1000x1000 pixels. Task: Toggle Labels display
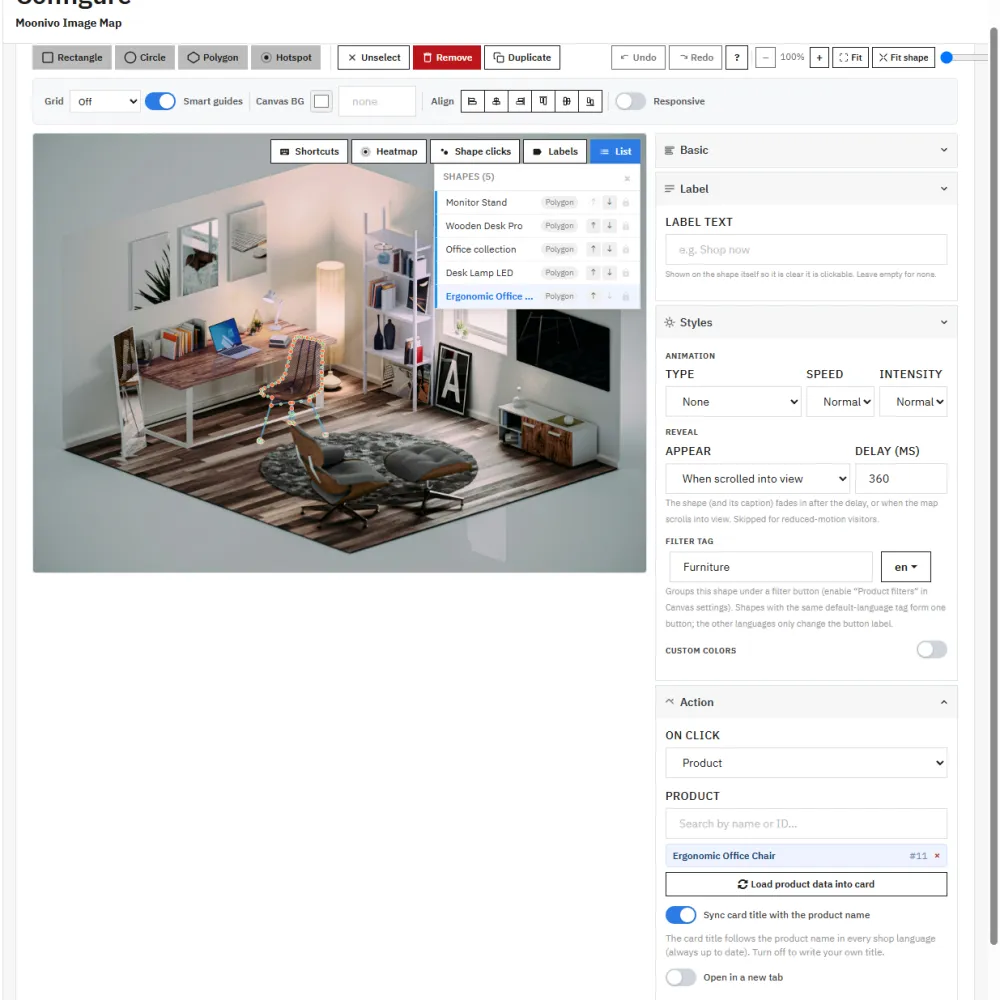555,152
